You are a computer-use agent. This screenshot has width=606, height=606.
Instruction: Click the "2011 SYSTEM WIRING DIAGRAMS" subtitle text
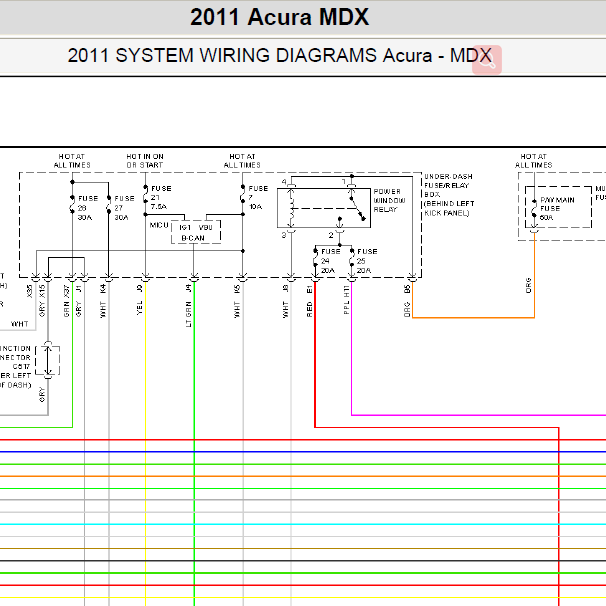[222, 56]
